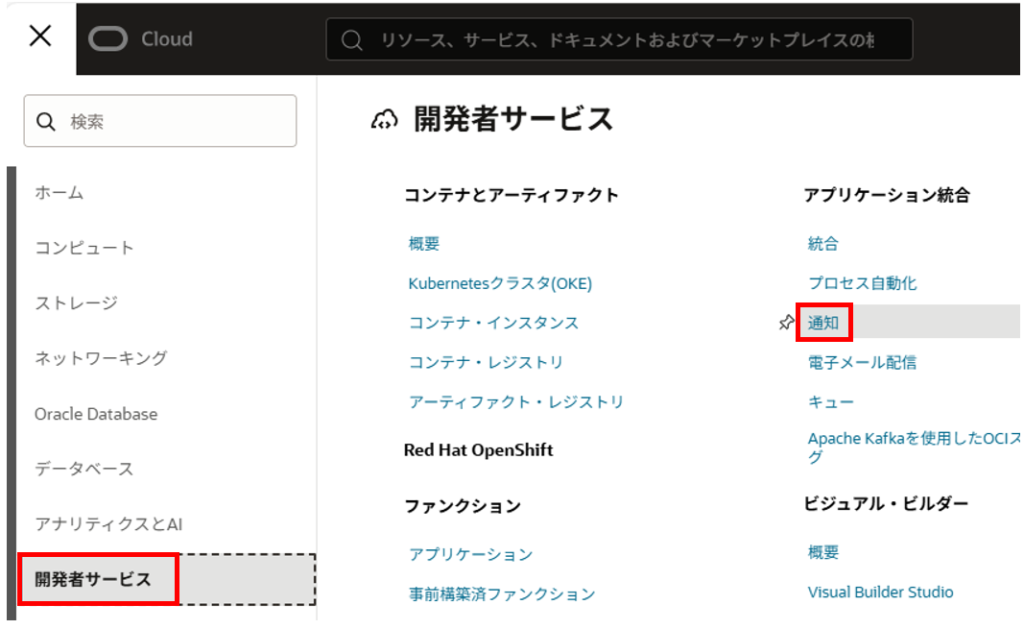Open 事前構築済ファンクション link
This screenshot has height=629, width=1024.
(501, 594)
